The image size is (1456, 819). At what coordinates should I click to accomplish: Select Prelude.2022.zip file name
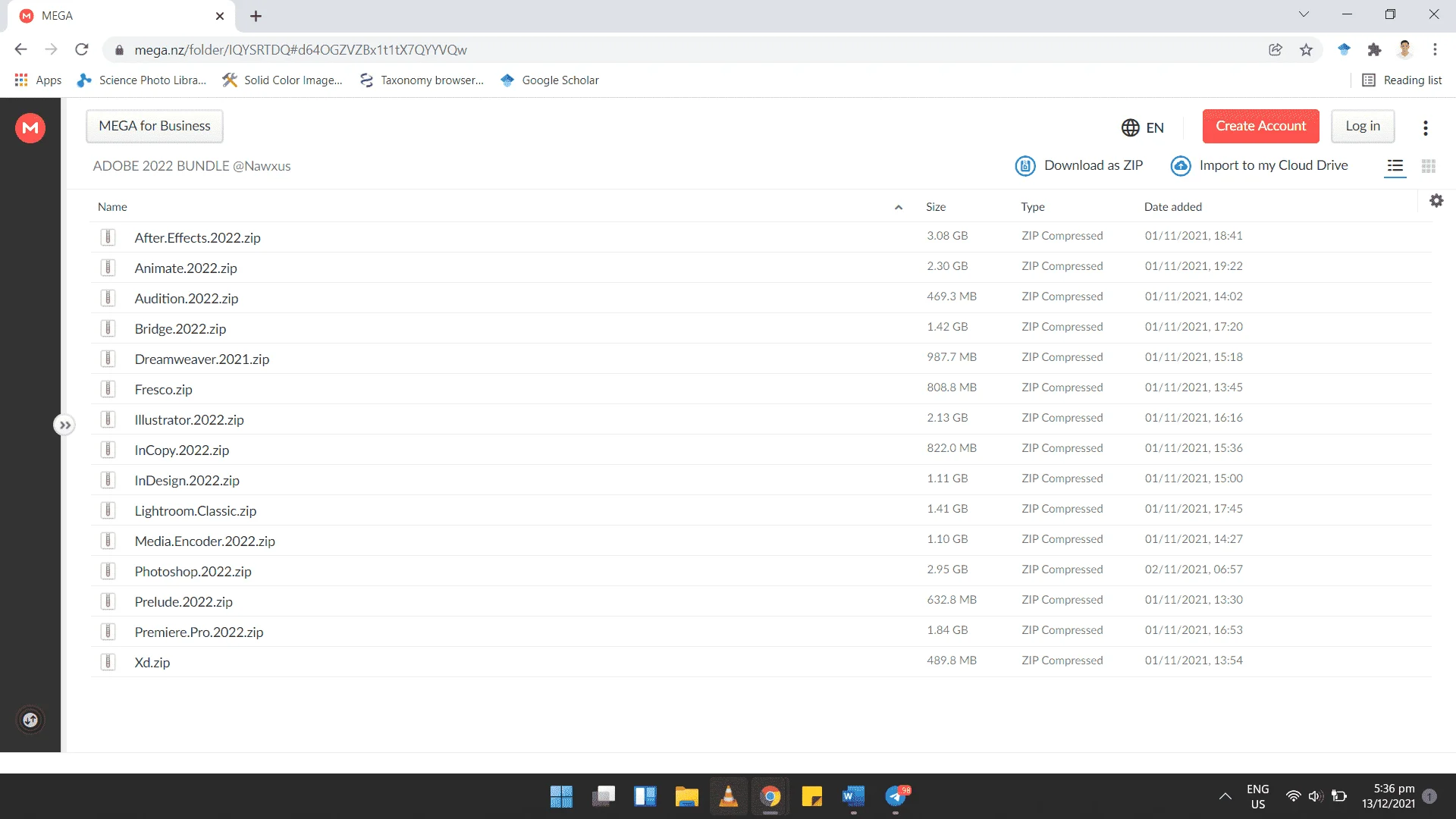(184, 602)
